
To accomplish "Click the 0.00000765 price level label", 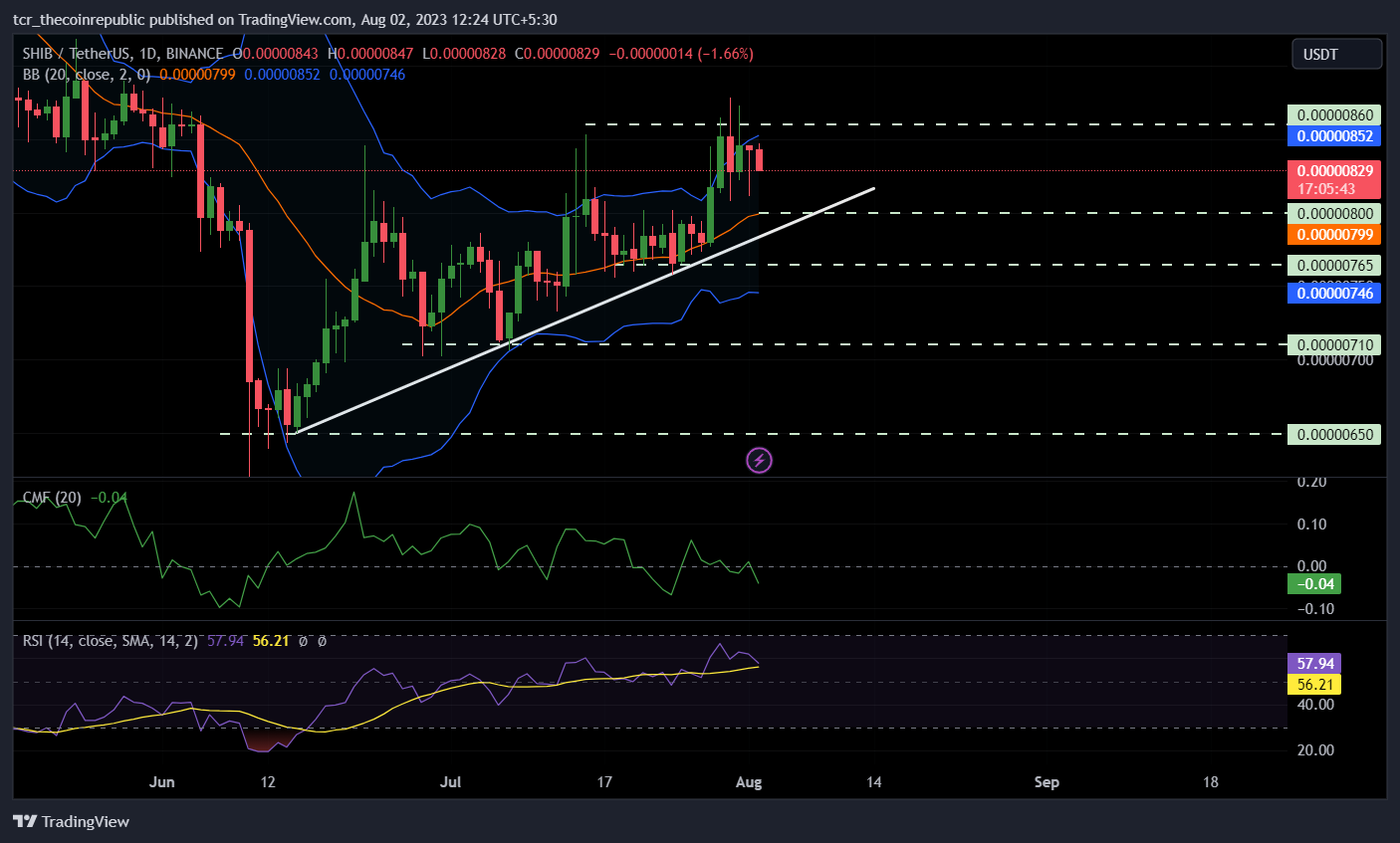I will 1334,266.
